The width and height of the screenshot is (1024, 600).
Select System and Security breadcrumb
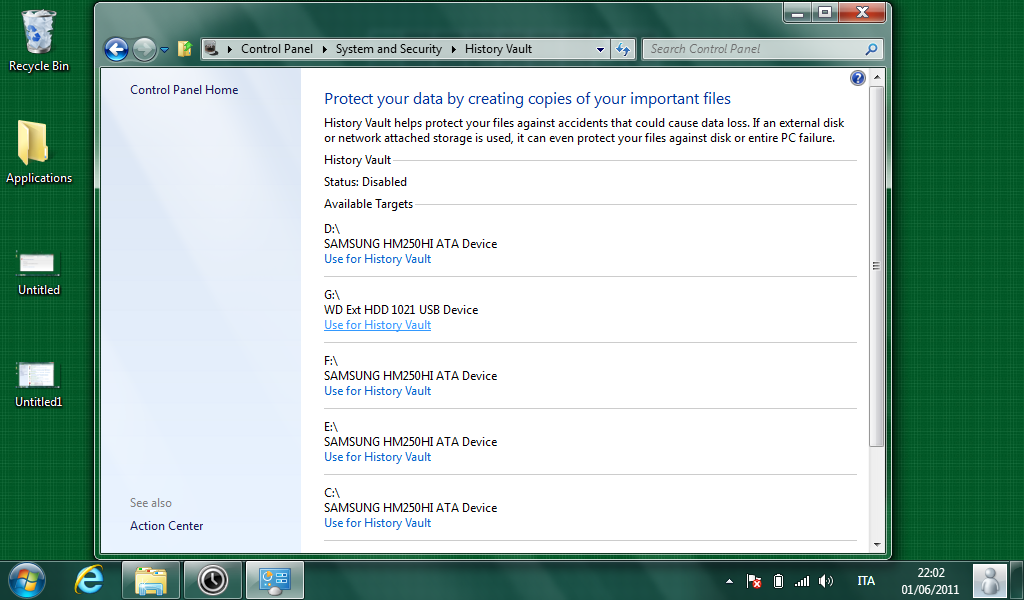point(389,49)
